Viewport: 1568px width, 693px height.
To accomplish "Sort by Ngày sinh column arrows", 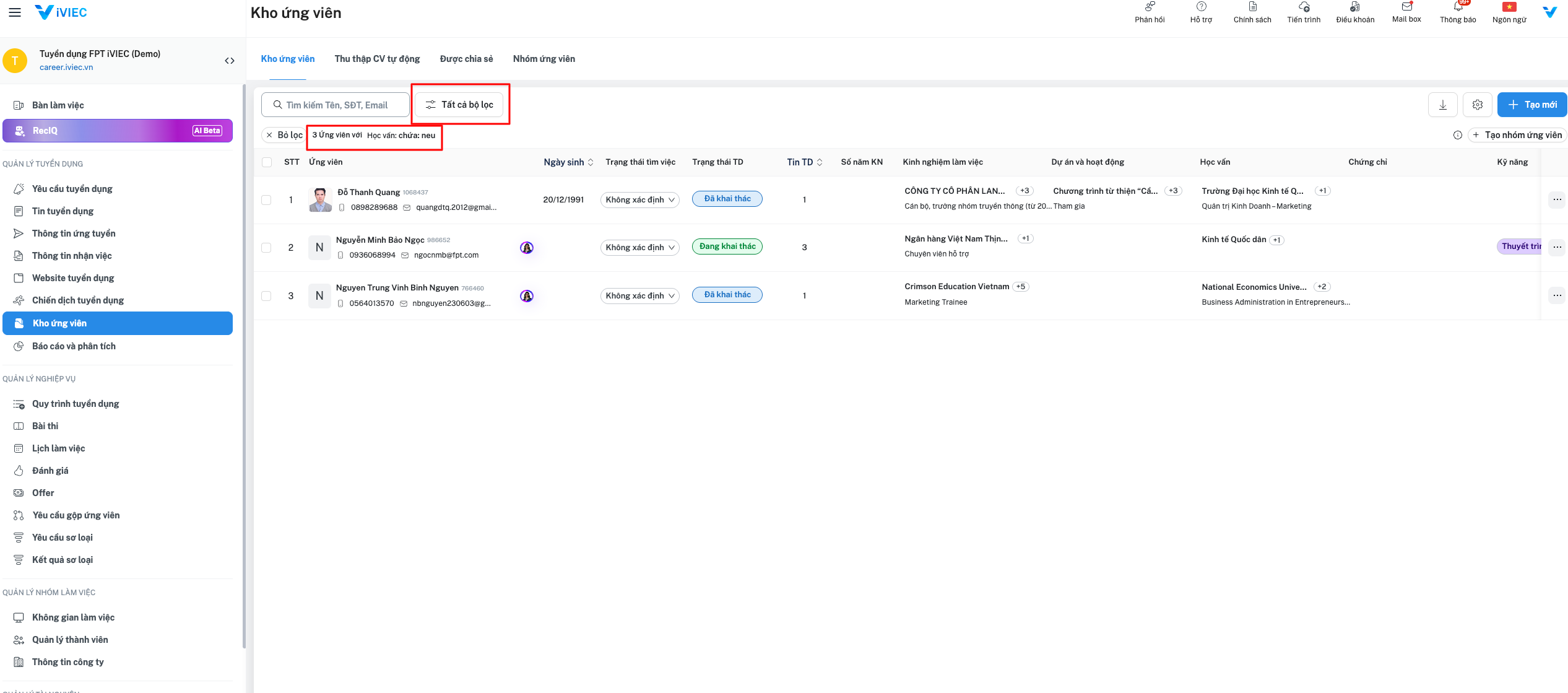I will point(591,162).
